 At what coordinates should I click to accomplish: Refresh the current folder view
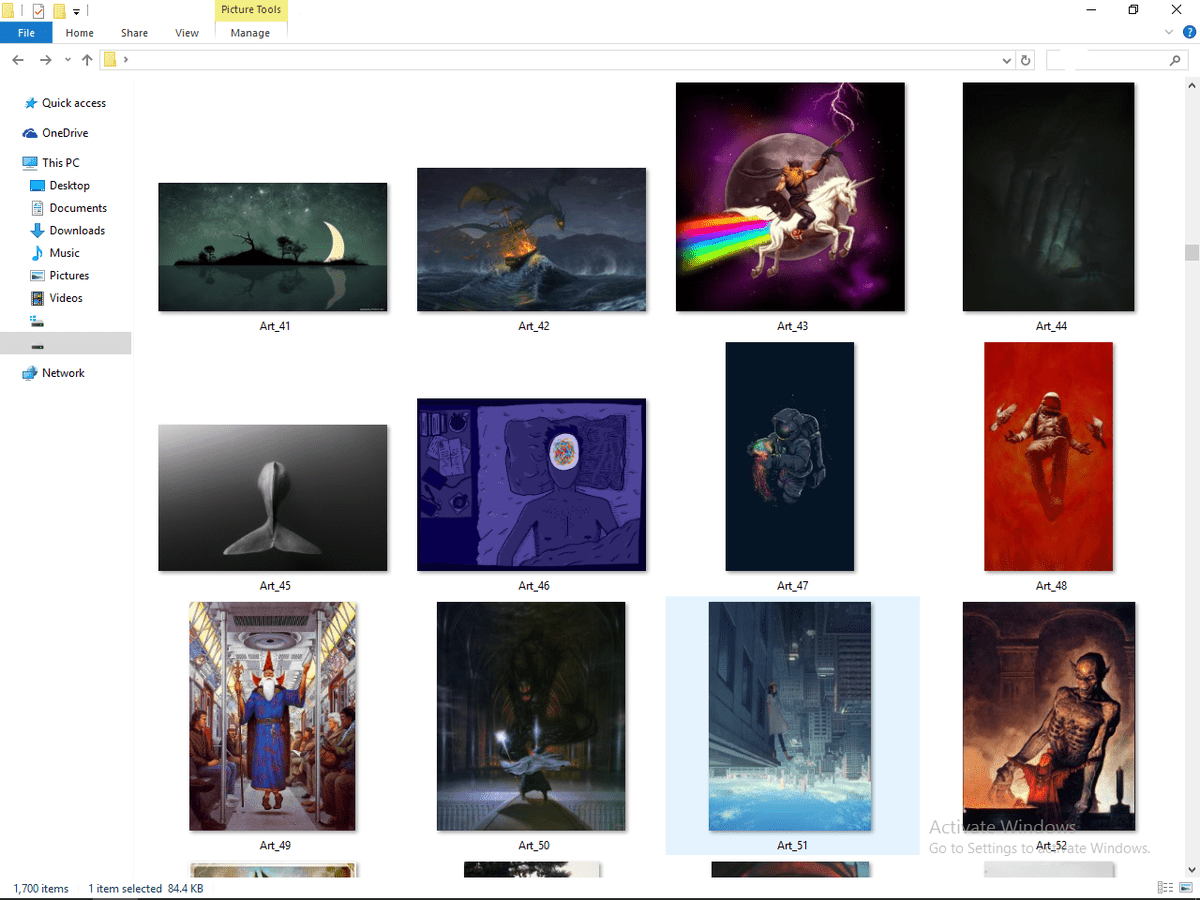point(1025,60)
